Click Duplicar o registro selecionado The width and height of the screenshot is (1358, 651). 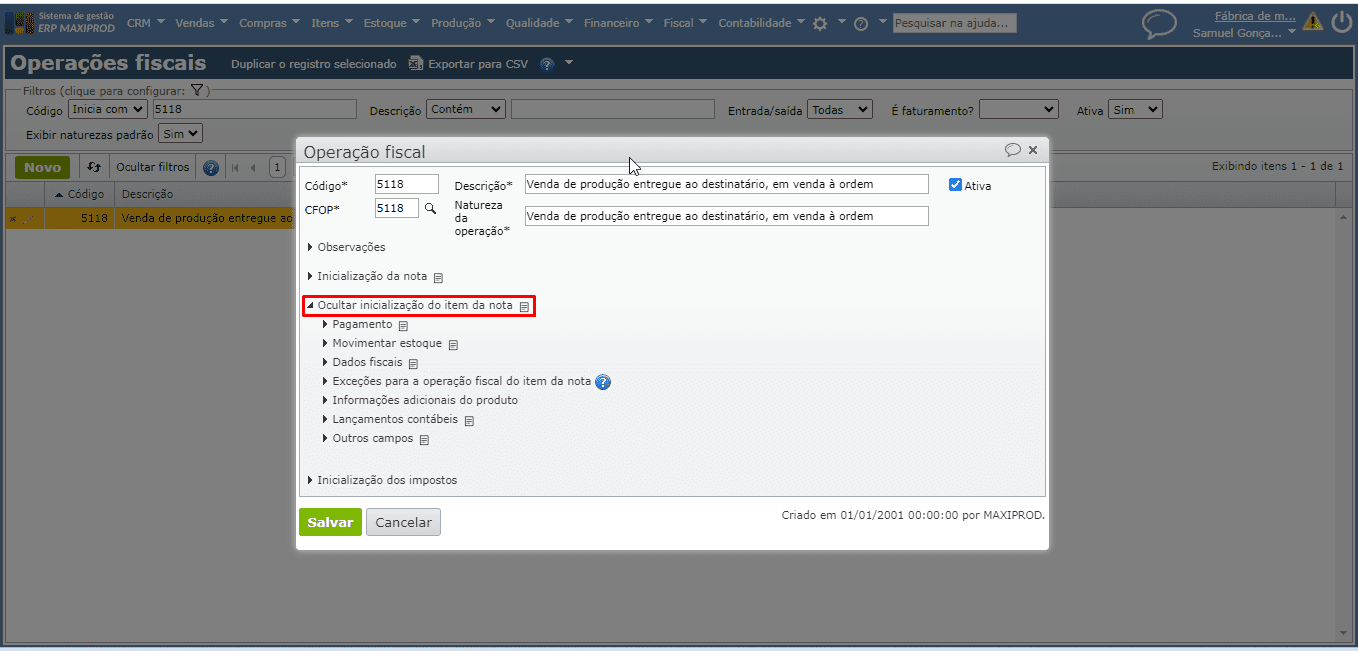(x=314, y=64)
